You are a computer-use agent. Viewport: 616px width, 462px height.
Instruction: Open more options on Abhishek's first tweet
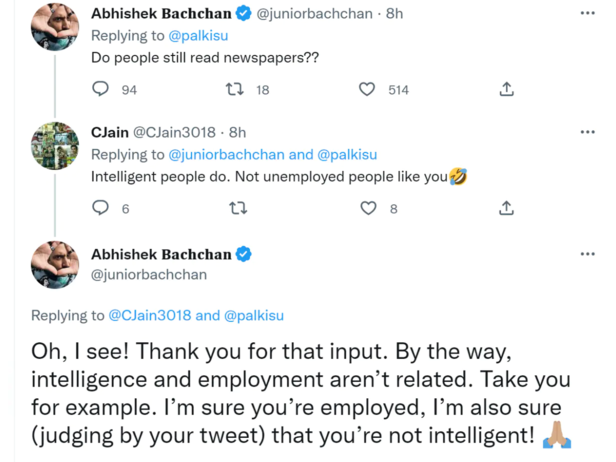coord(587,14)
